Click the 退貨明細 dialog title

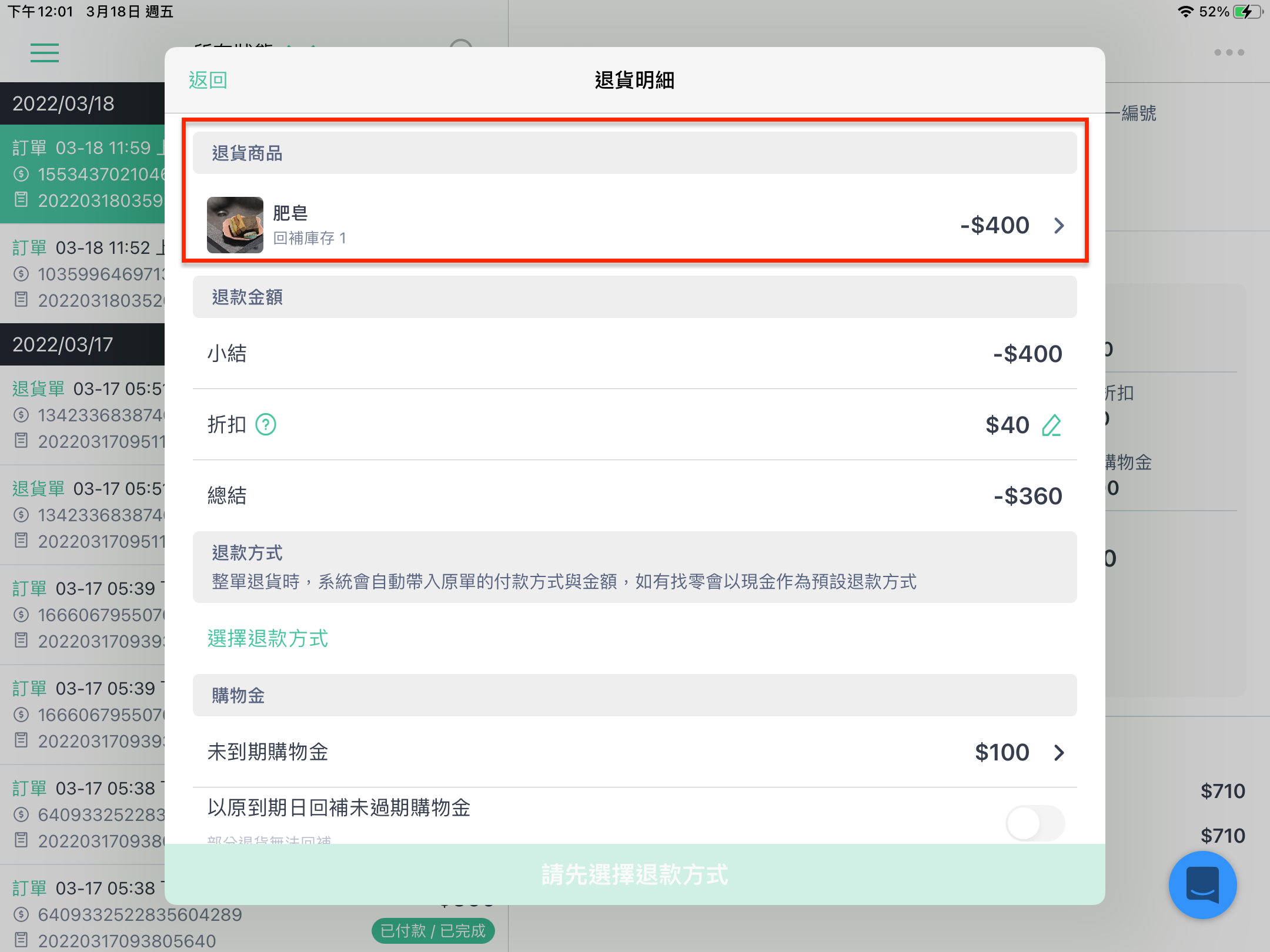[x=634, y=80]
